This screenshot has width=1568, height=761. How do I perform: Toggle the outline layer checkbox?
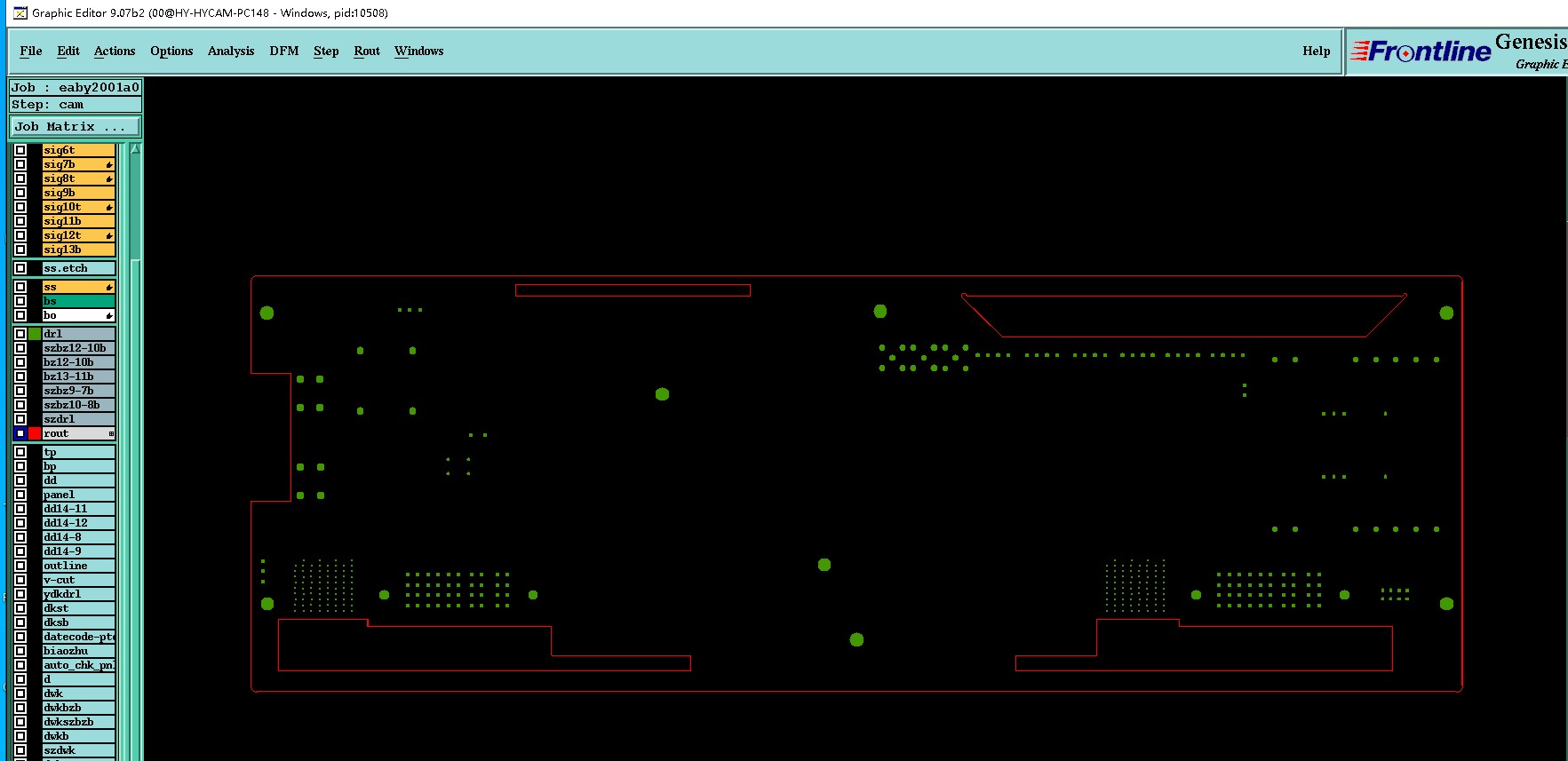20,566
